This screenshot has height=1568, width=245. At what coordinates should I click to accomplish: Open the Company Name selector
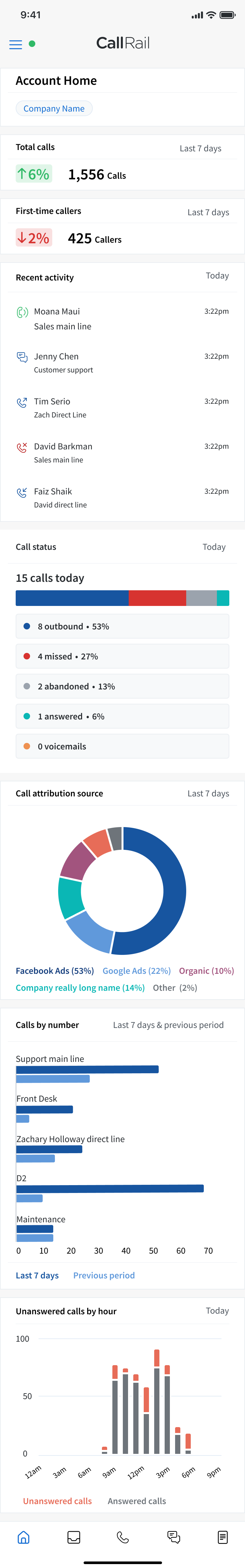click(54, 108)
